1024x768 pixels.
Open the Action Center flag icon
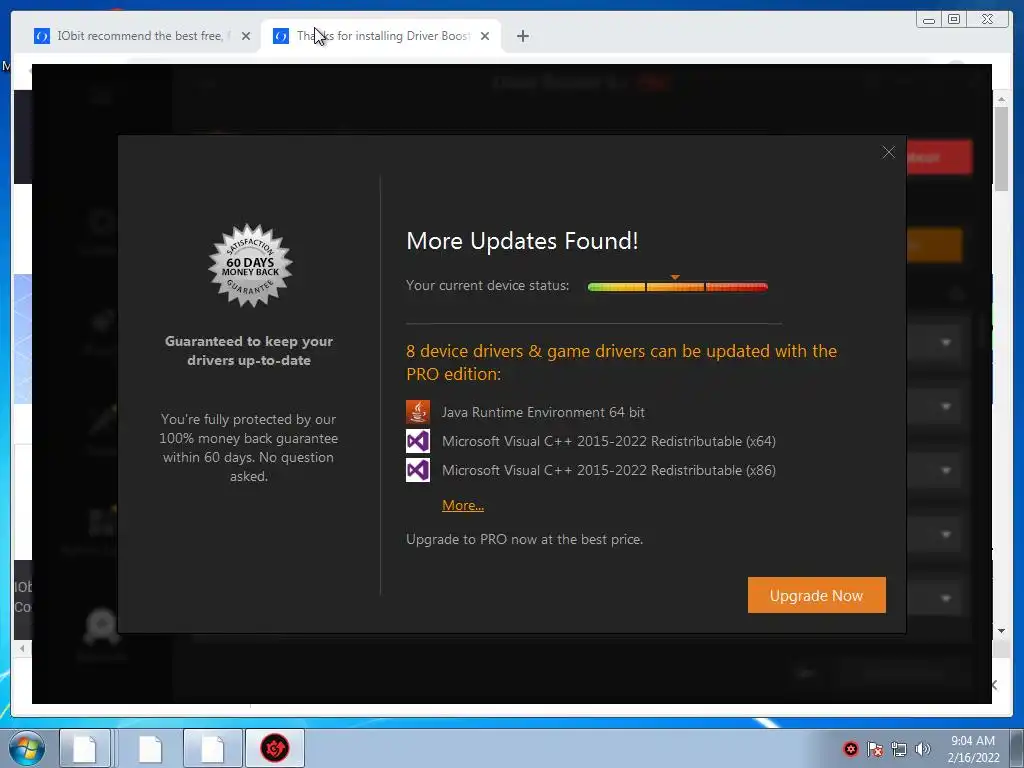[875, 749]
